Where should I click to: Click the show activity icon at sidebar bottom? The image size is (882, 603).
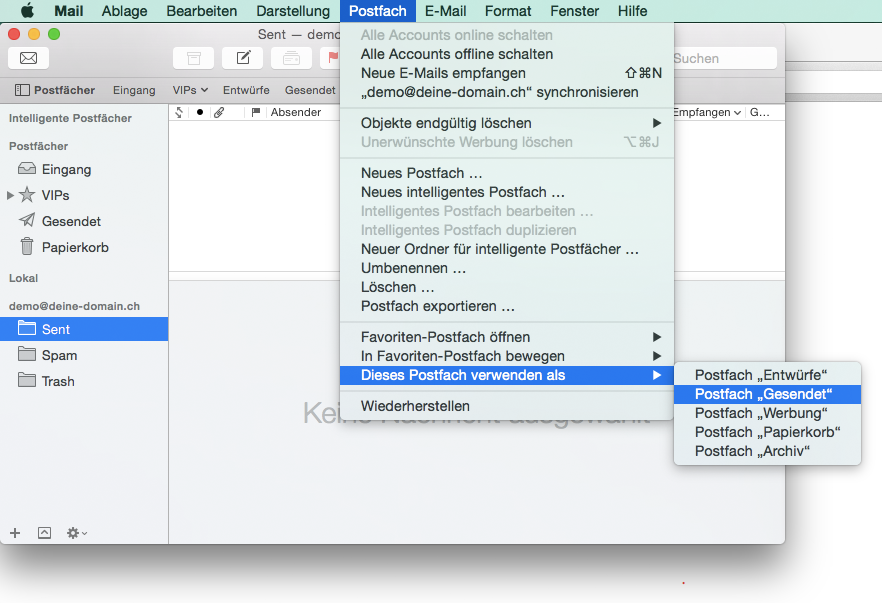tap(44, 533)
